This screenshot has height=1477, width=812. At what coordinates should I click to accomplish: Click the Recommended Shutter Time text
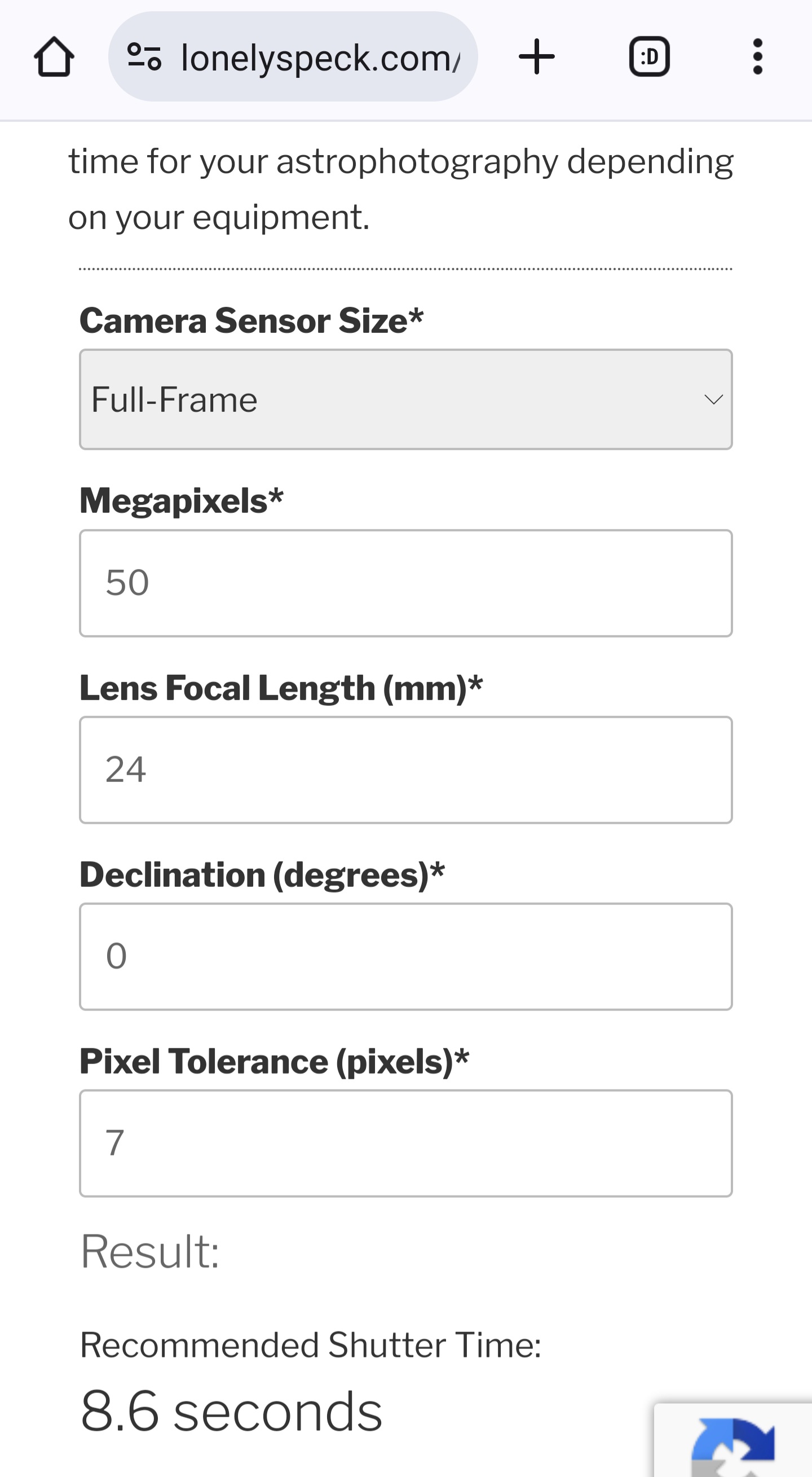(311, 1345)
